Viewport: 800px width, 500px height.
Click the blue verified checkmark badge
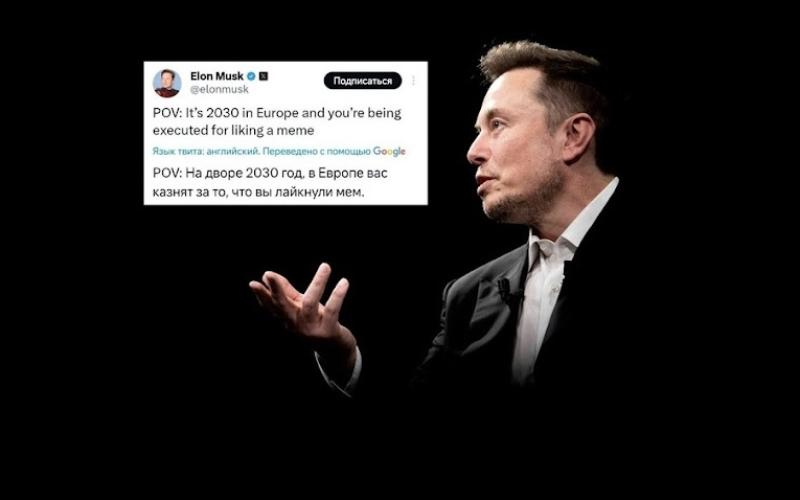(251, 77)
